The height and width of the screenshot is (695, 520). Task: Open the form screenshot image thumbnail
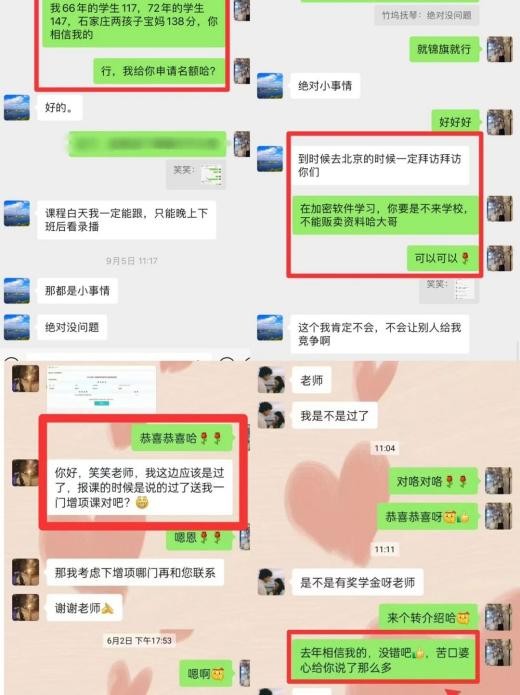[x=102, y=387]
